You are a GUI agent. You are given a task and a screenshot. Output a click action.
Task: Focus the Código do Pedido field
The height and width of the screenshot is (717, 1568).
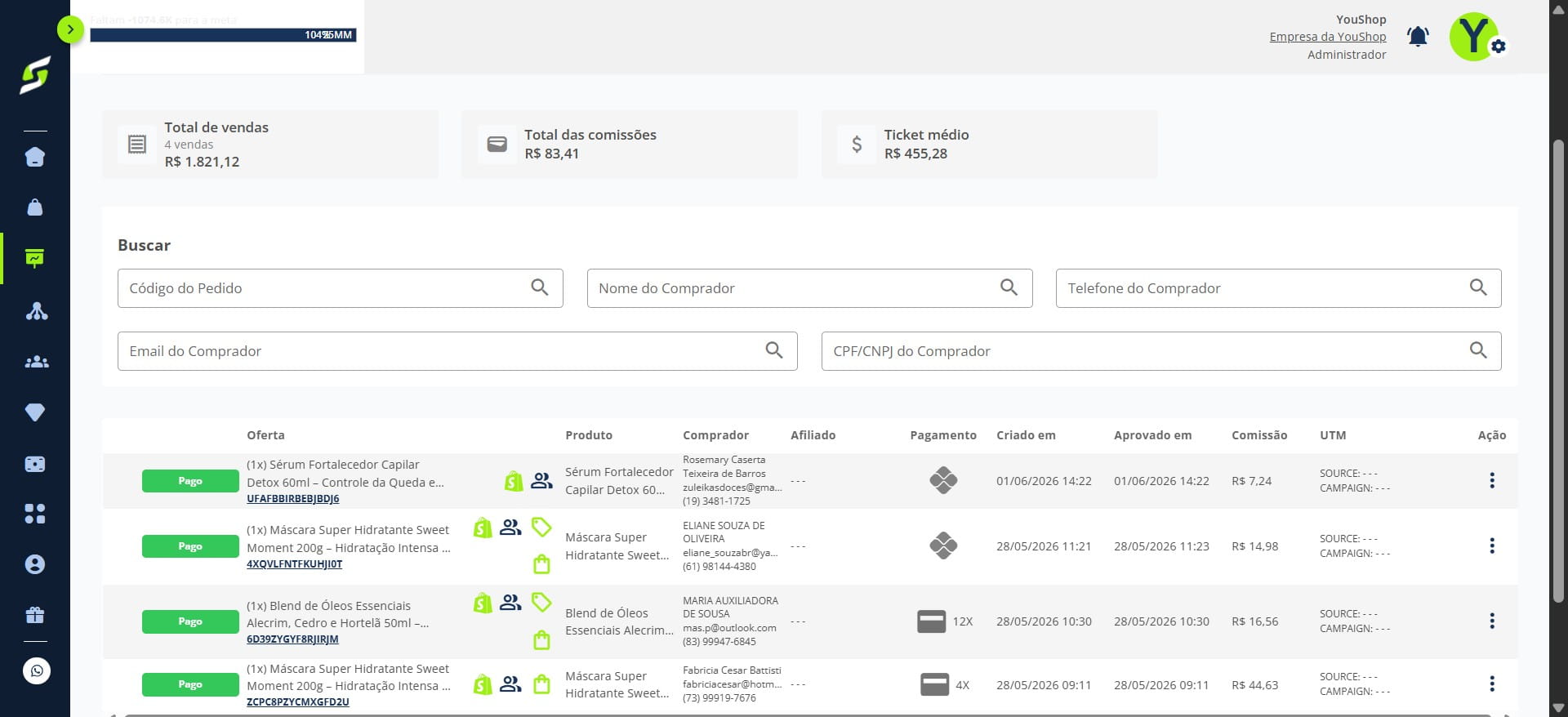[x=341, y=288]
